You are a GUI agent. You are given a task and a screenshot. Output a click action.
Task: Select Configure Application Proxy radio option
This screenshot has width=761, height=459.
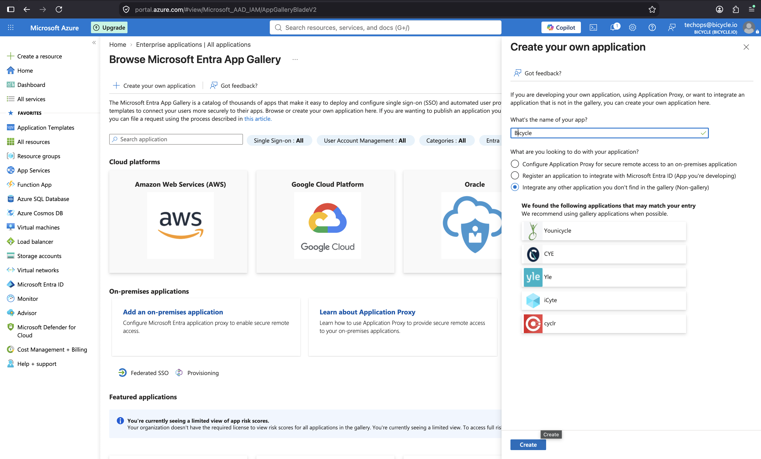514,164
